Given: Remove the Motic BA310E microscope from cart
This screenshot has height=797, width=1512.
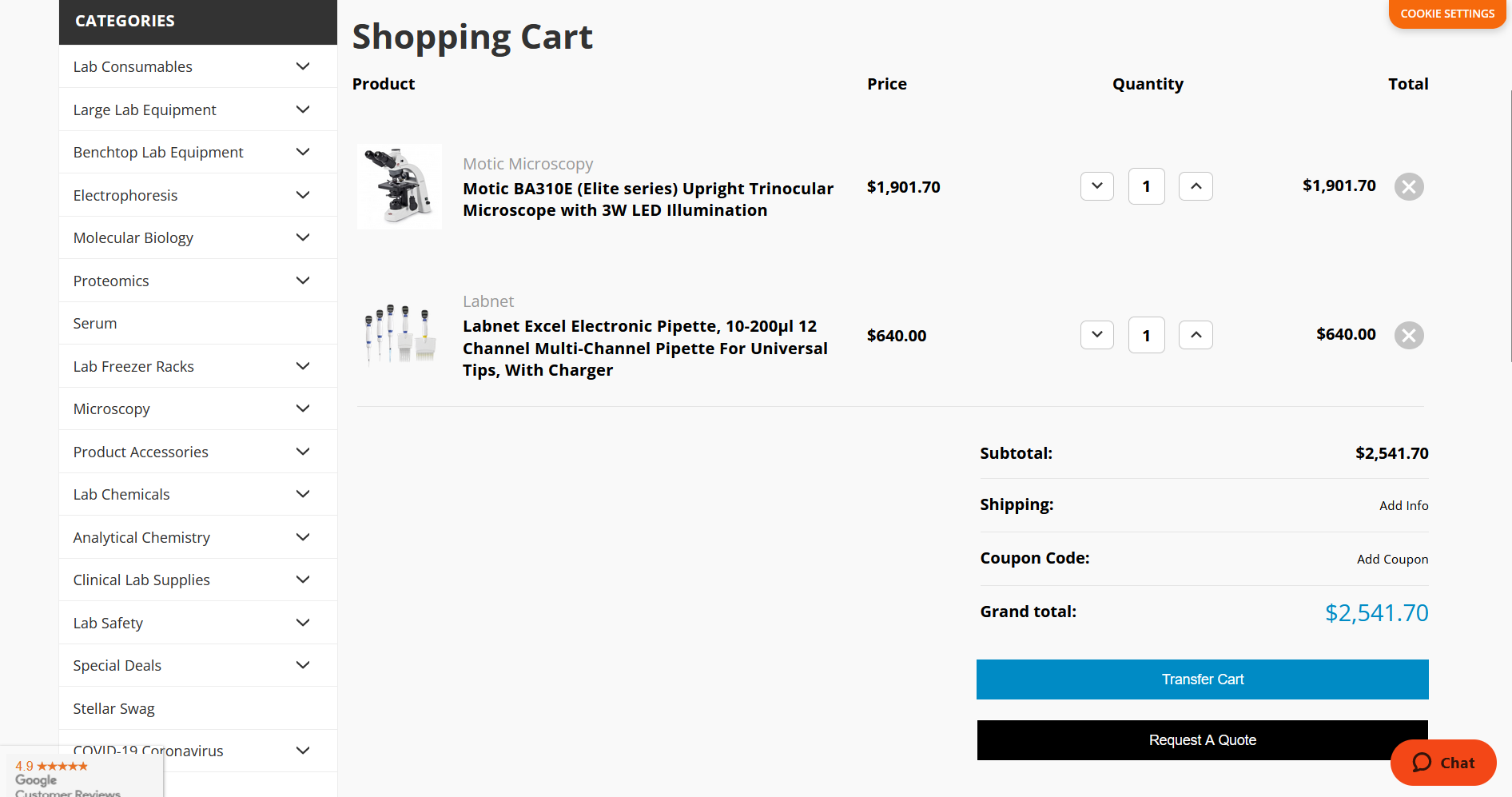Looking at the screenshot, I should [x=1409, y=187].
